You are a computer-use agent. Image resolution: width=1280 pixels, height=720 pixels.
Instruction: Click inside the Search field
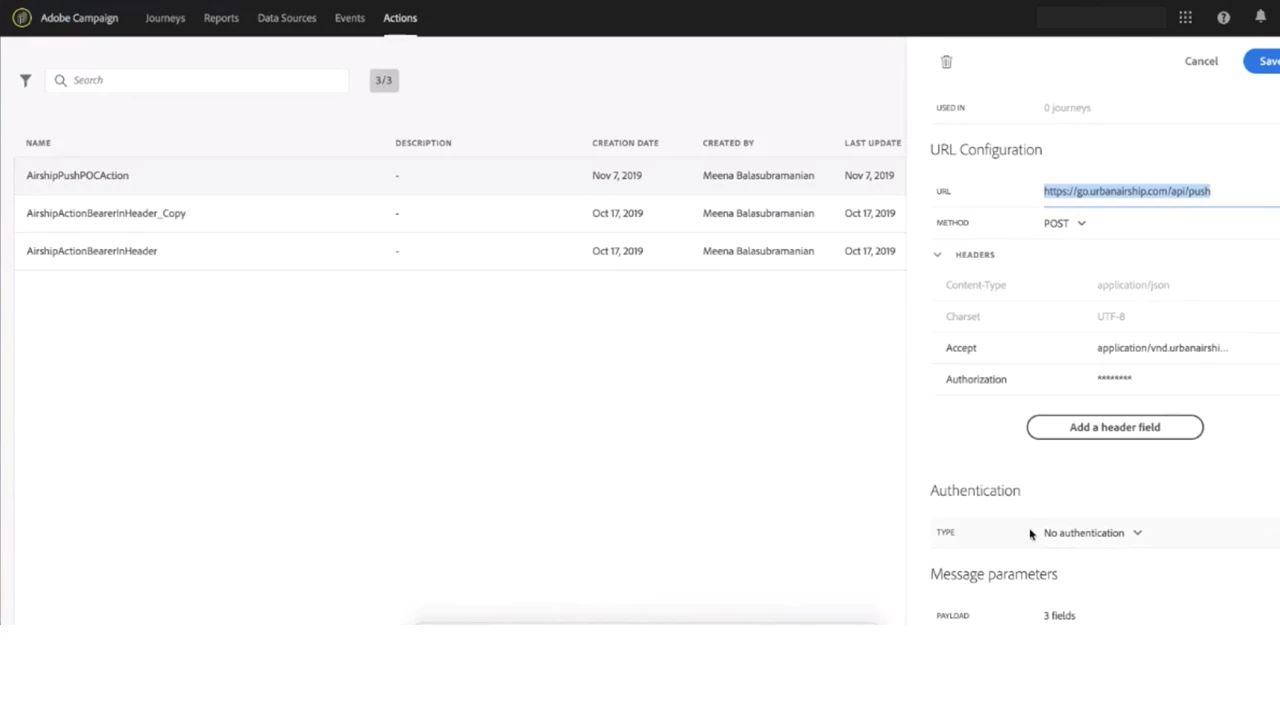(x=196, y=80)
